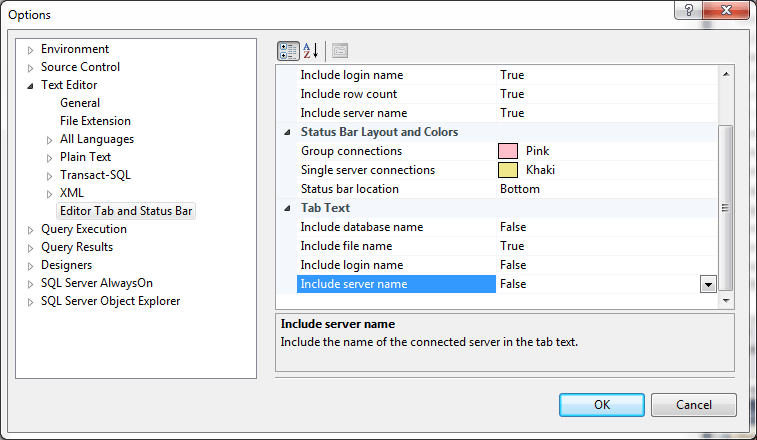This screenshot has width=757, height=440.
Task: Click the Property Pages toolbar icon
Action: pyautogui.click(x=340, y=51)
